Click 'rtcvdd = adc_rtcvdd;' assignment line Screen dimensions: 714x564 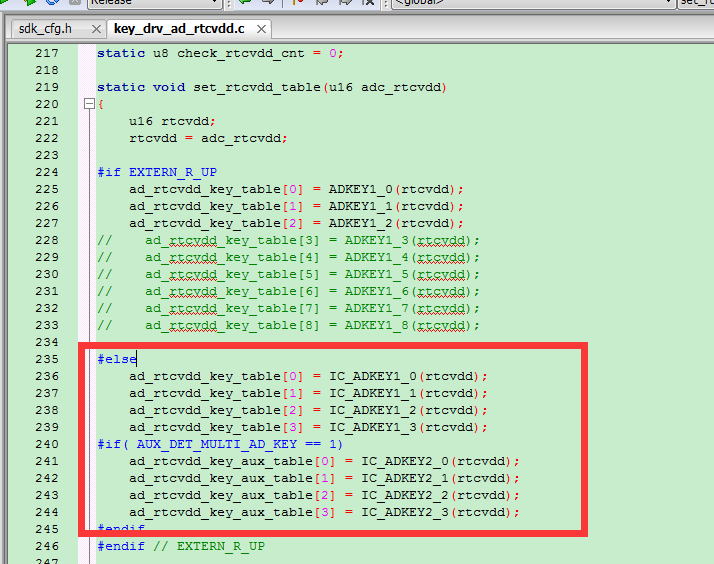[208, 138]
